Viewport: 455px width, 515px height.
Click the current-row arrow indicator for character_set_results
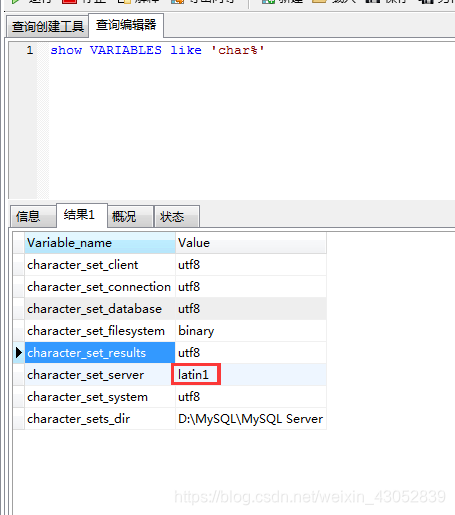19,353
